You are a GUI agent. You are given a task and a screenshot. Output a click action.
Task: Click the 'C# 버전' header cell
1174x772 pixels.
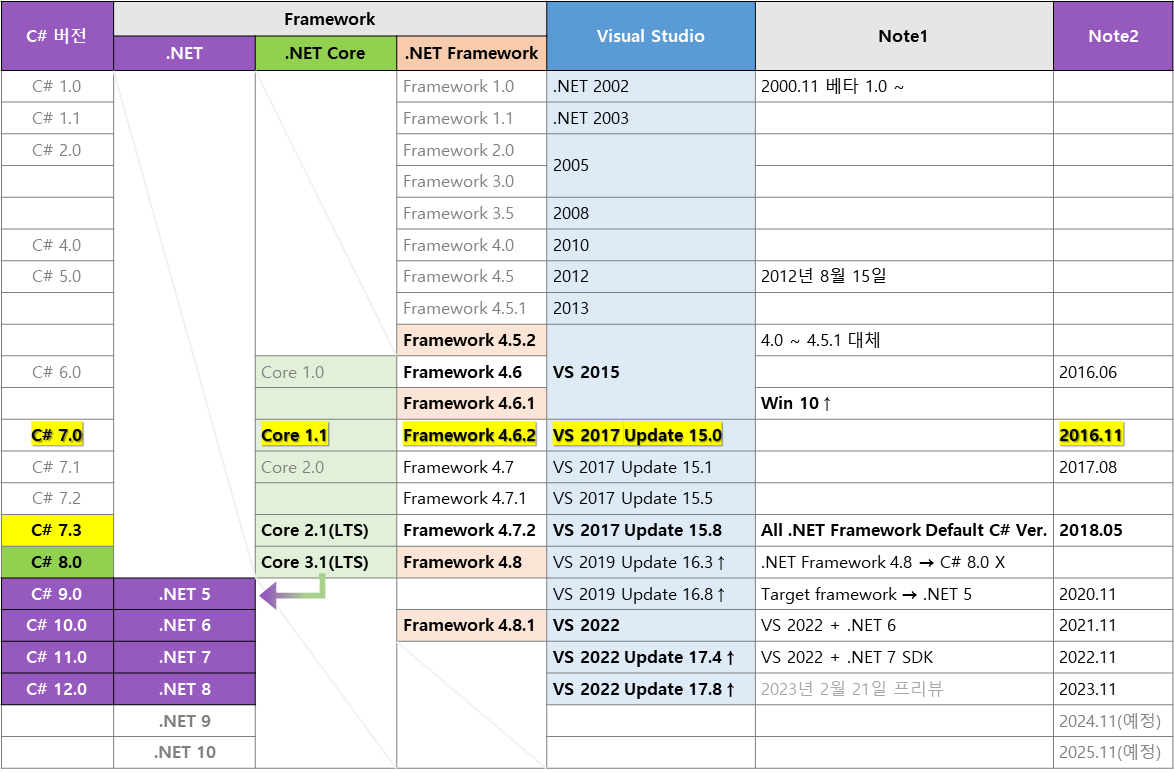coord(57,36)
